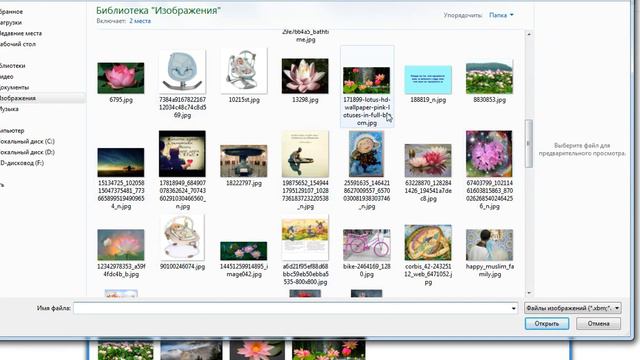Open the DVD-дисковод (F:) drive
Viewport: 640px width, 360px height.
[22, 163]
